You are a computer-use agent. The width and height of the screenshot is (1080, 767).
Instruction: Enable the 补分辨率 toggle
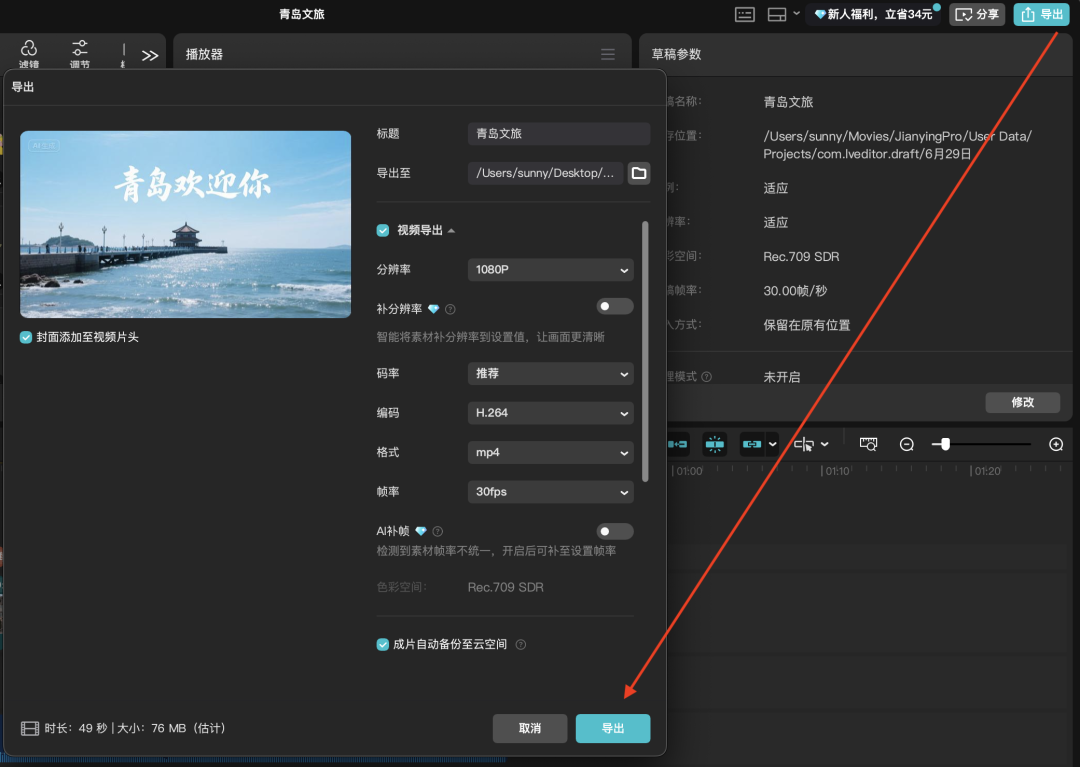[x=614, y=305]
